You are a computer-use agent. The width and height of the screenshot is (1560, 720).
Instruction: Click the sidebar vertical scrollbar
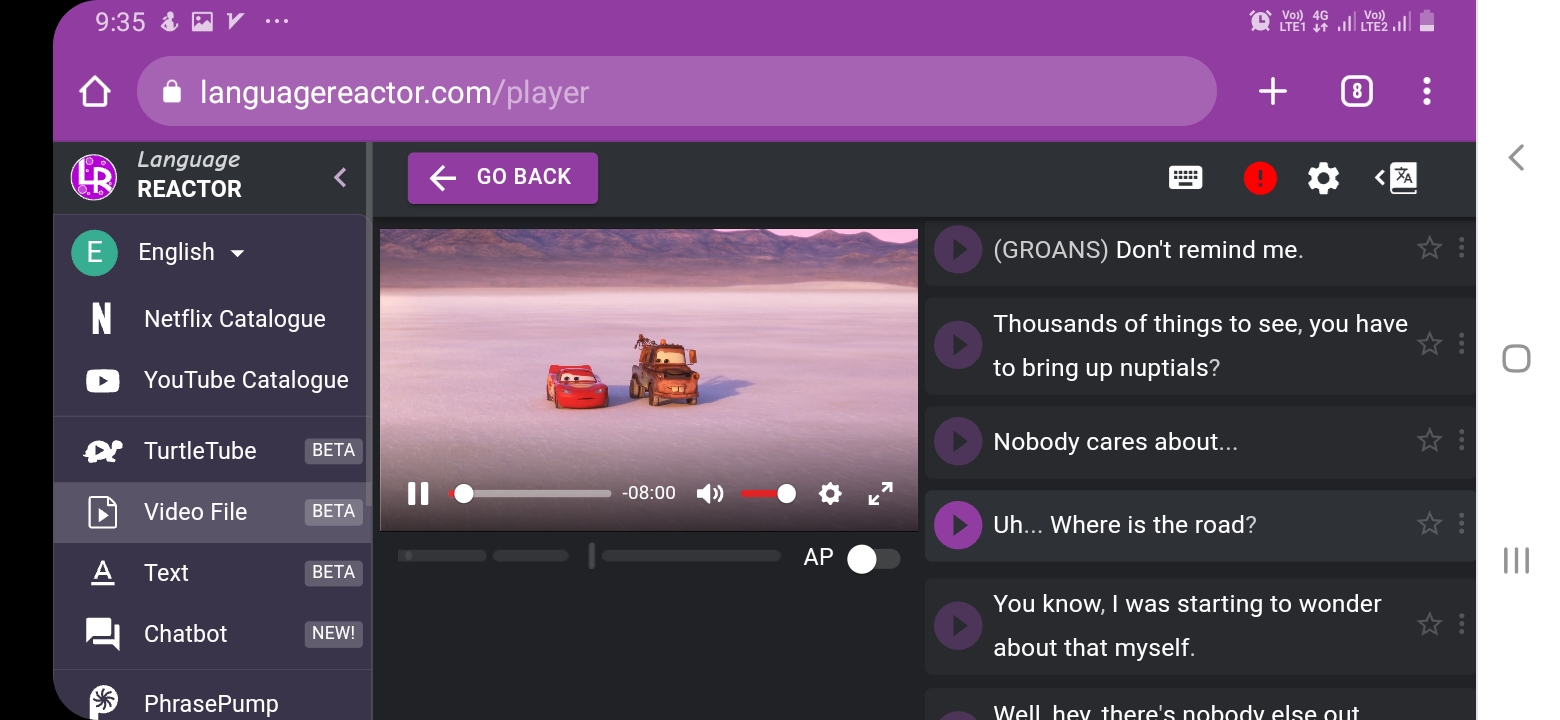tap(369, 325)
